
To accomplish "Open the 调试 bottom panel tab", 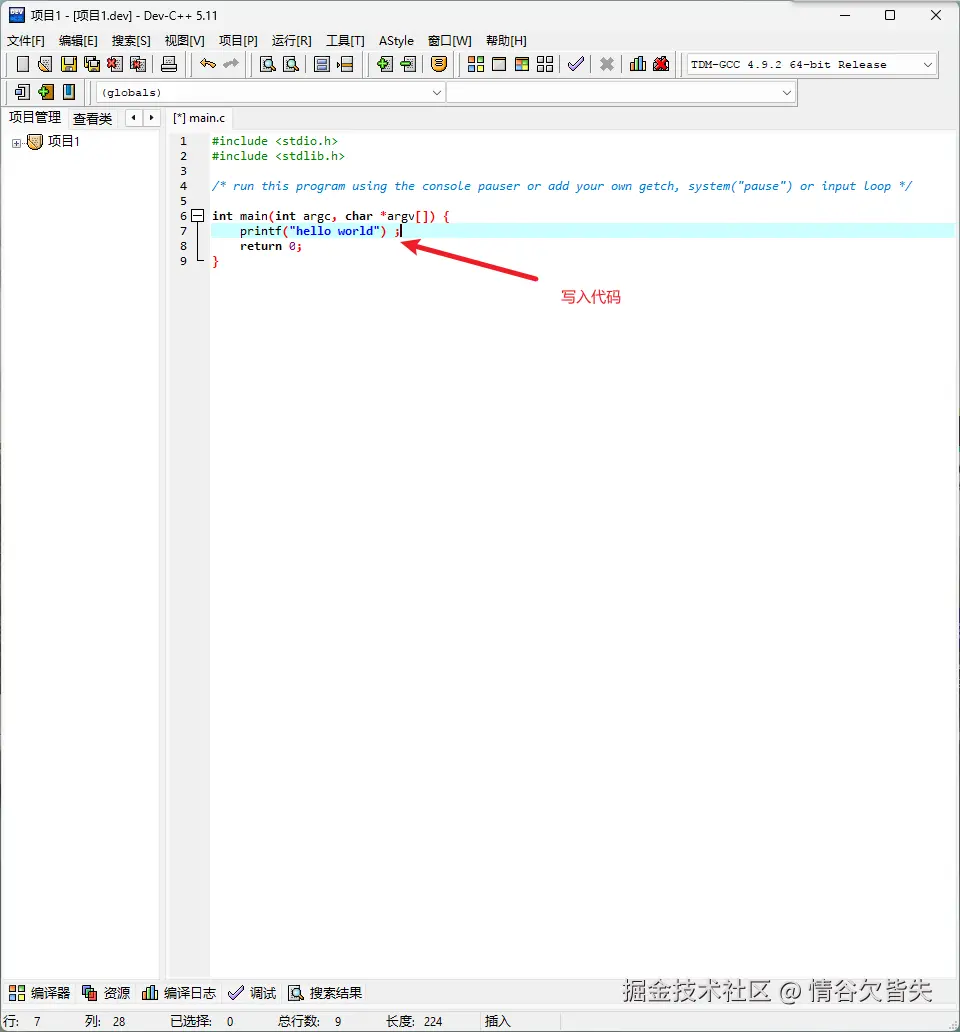I will coord(252,993).
